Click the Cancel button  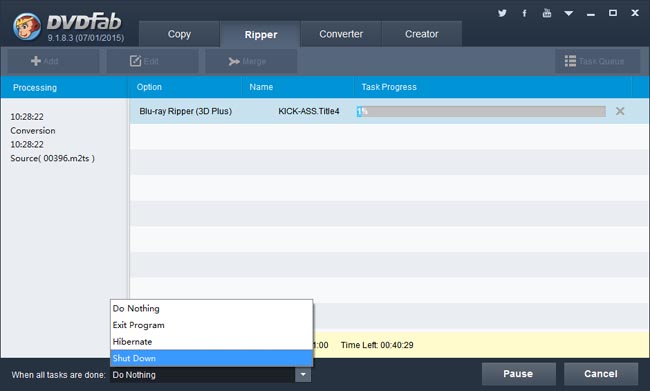click(601, 374)
